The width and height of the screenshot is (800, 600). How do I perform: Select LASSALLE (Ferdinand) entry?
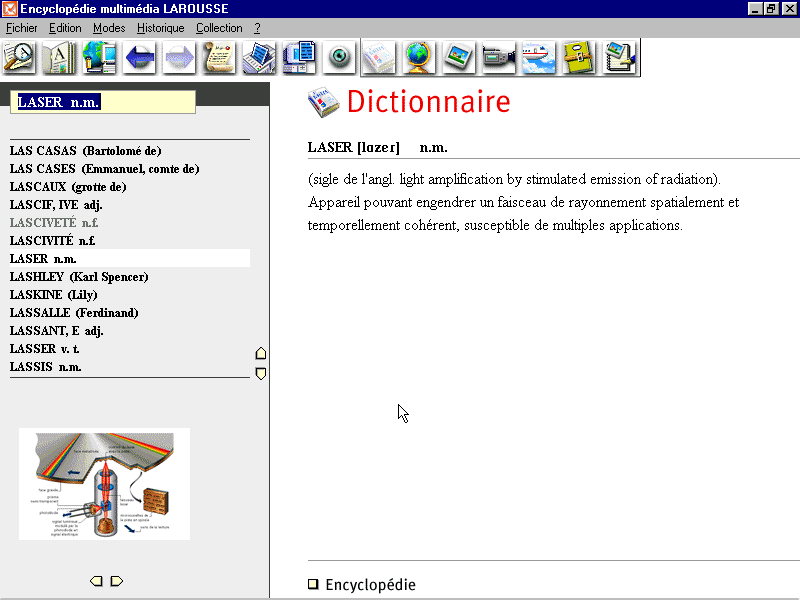pyautogui.click(x=74, y=312)
